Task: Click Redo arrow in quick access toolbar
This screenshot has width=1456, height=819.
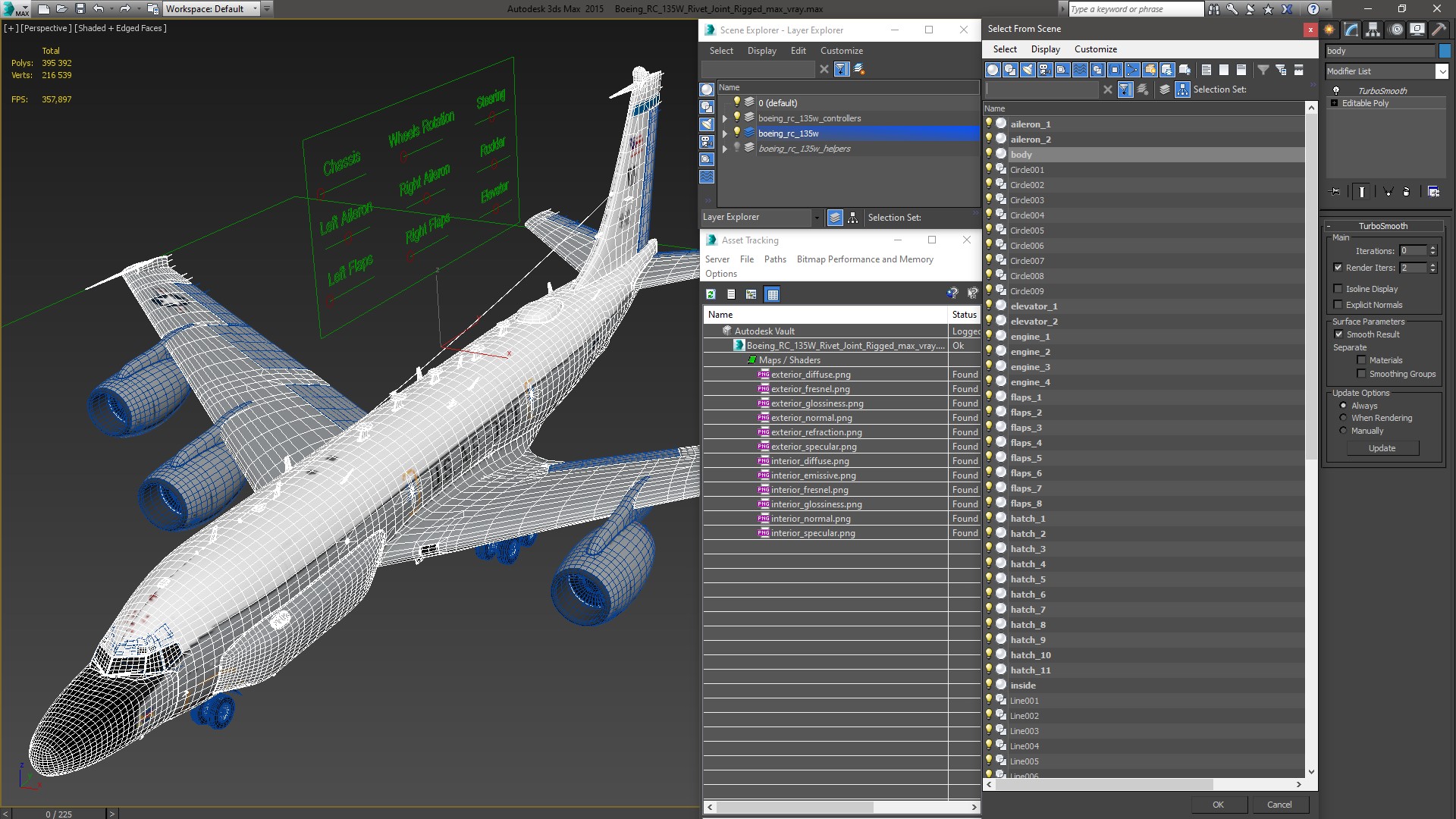Action: [x=125, y=9]
